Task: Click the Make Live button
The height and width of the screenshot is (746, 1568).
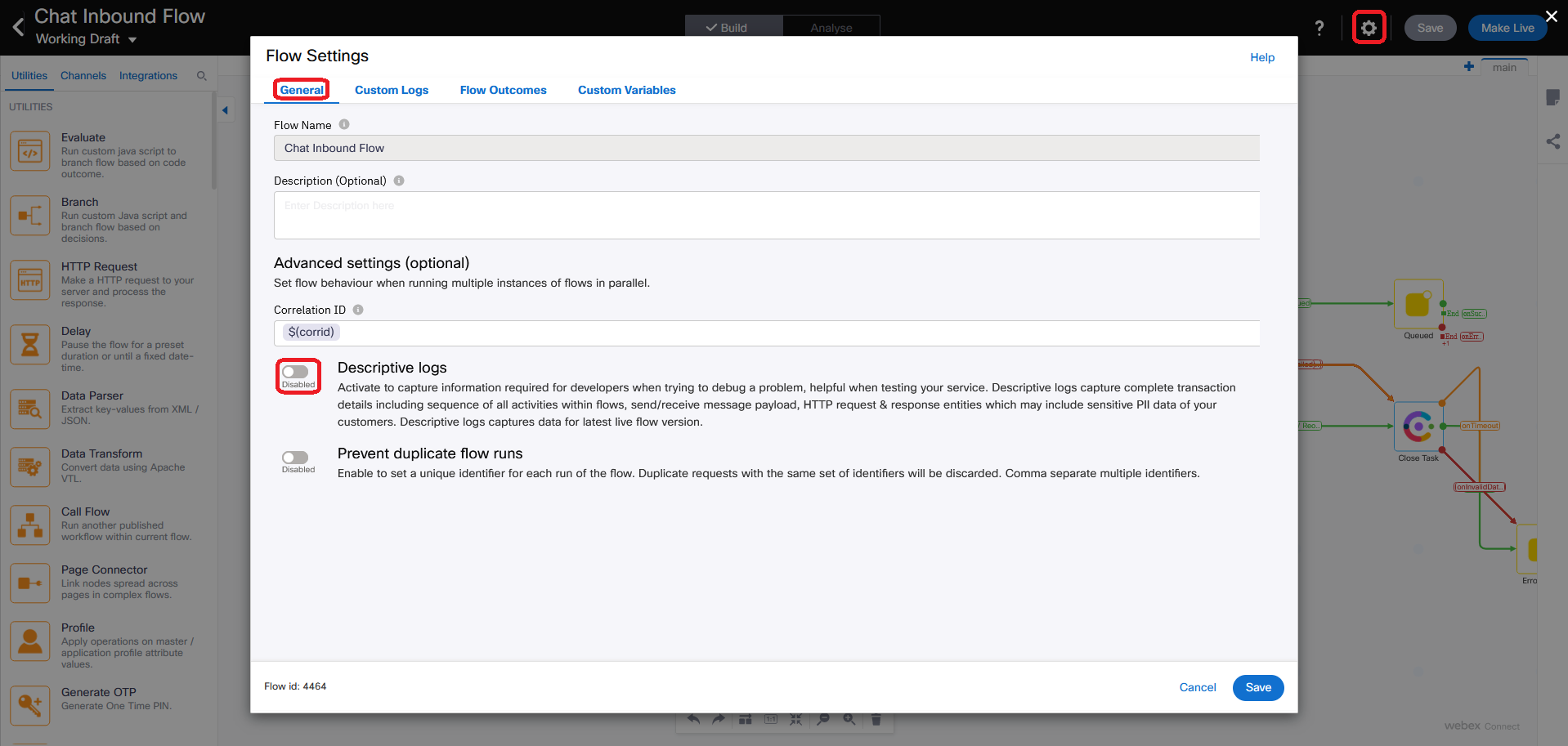Action: [x=1508, y=28]
